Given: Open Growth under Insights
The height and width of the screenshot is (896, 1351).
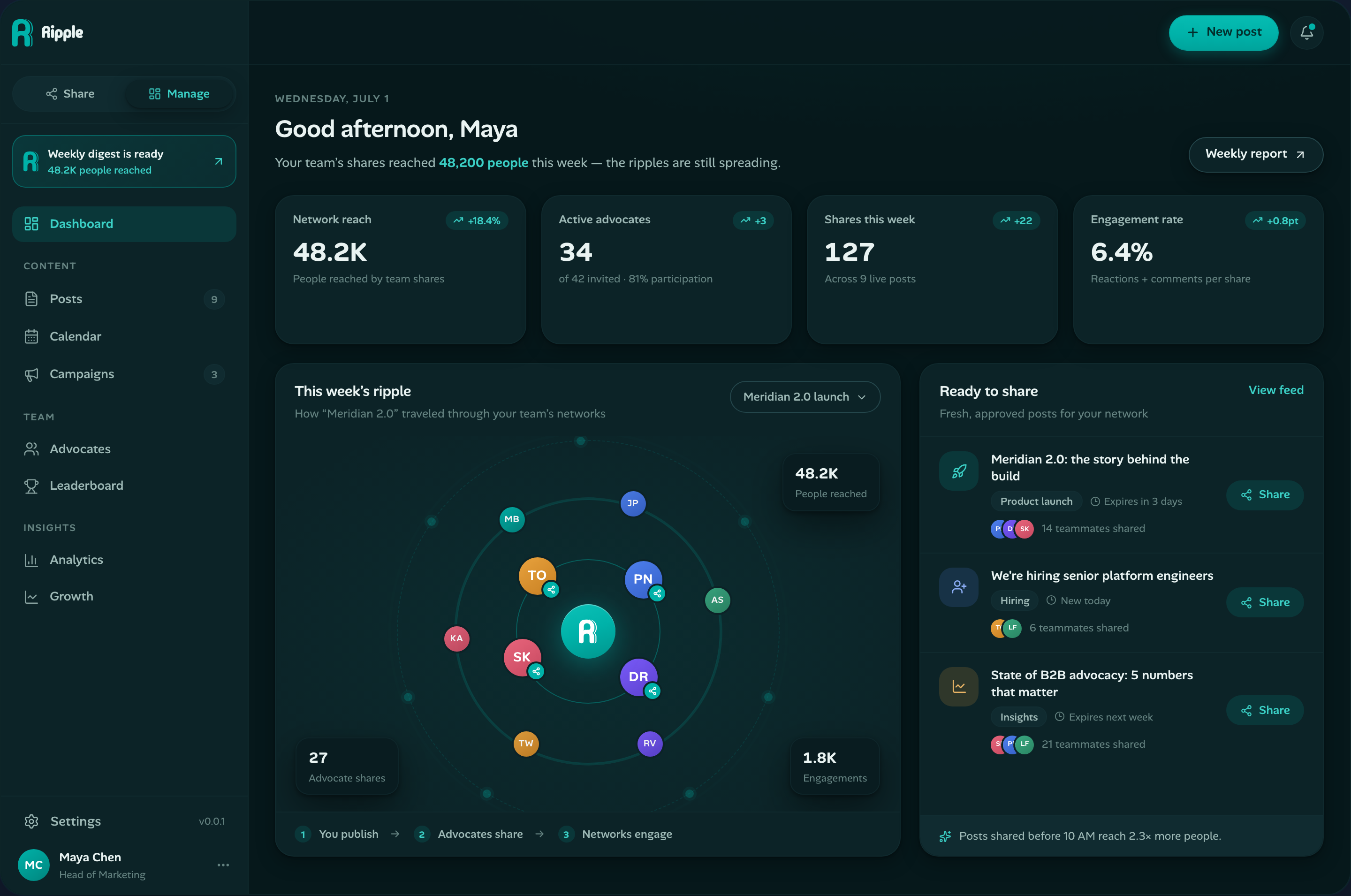Looking at the screenshot, I should click(124, 597).
